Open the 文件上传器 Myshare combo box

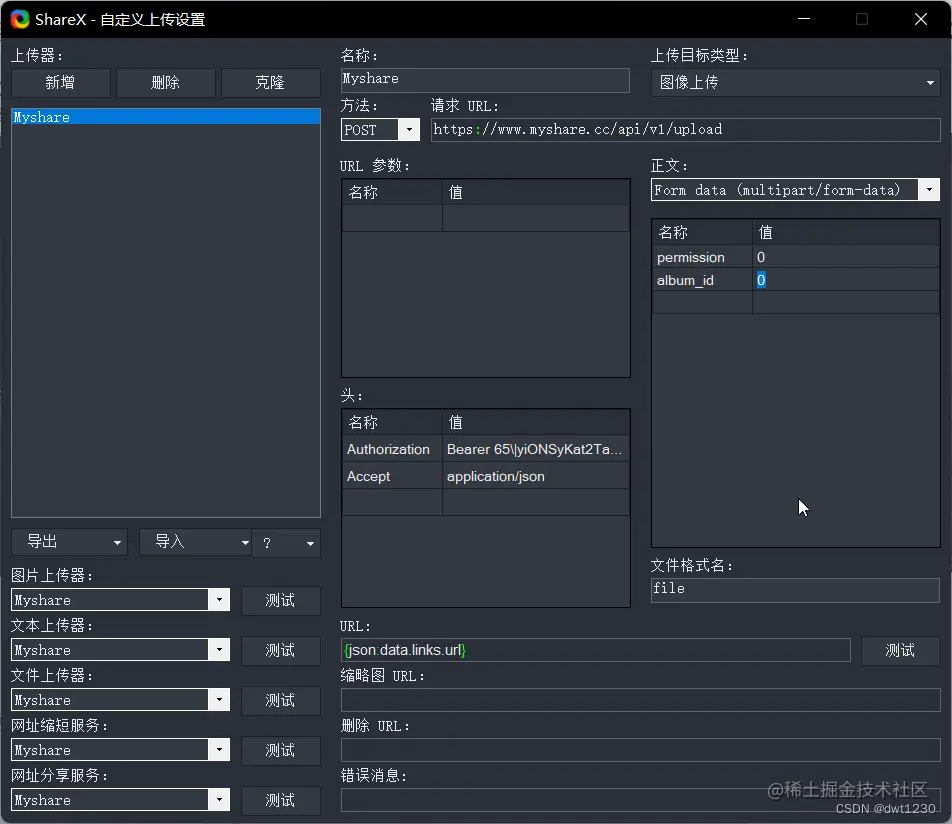click(x=120, y=700)
